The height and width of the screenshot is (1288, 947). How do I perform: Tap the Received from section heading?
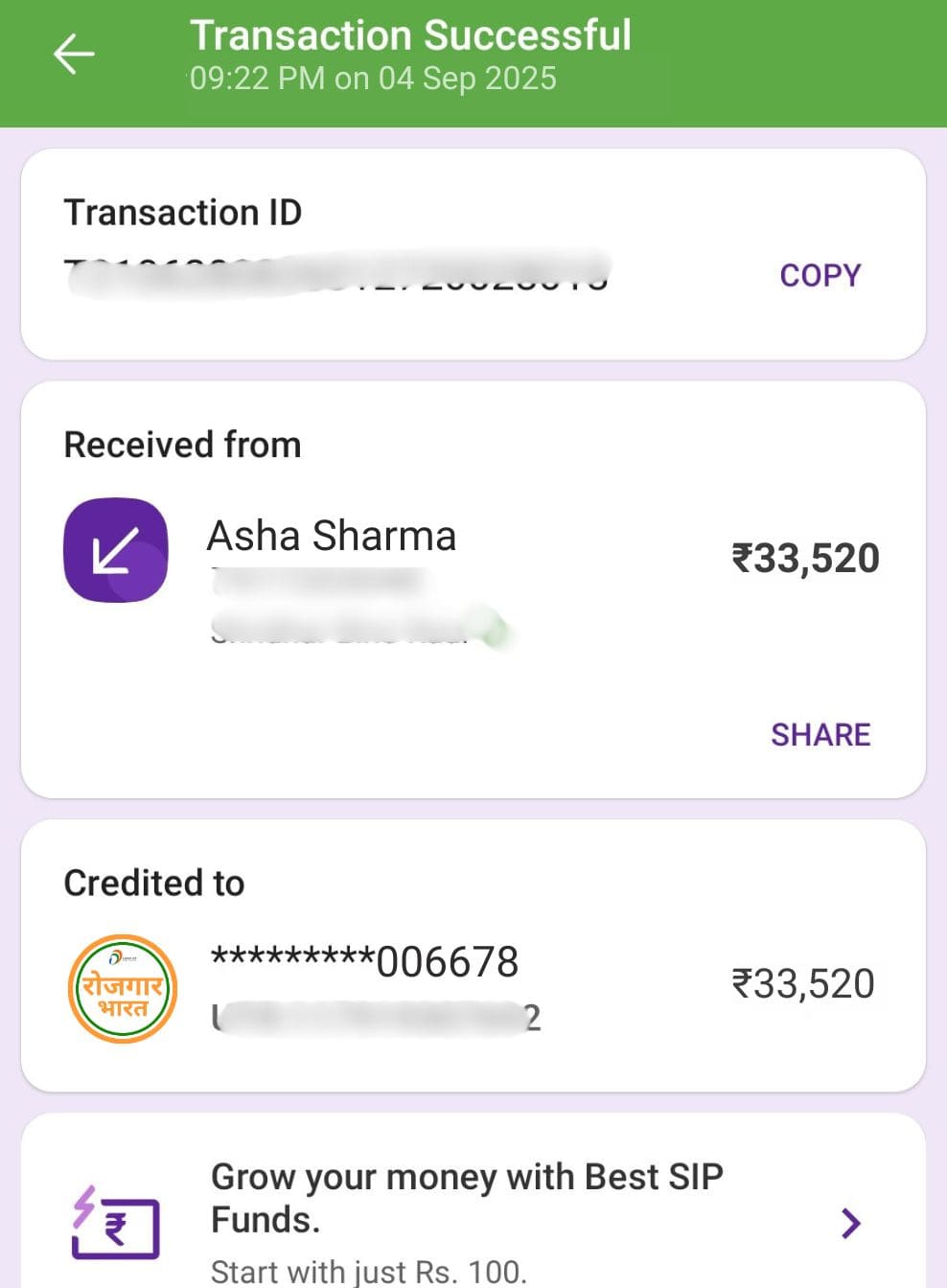pyautogui.click(x=182, y=445)
